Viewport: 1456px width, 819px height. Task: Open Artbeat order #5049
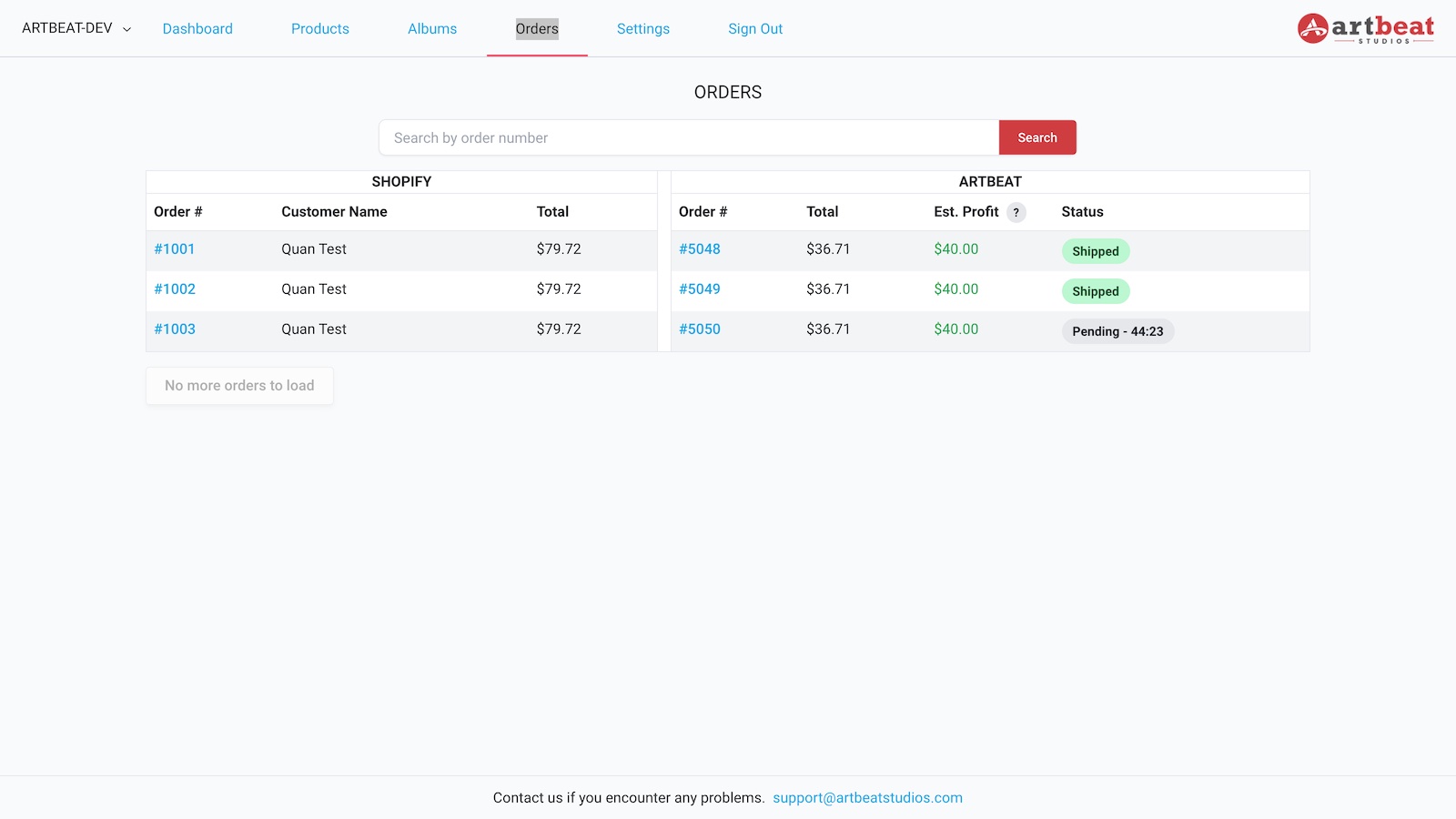[x=700, y=288]
